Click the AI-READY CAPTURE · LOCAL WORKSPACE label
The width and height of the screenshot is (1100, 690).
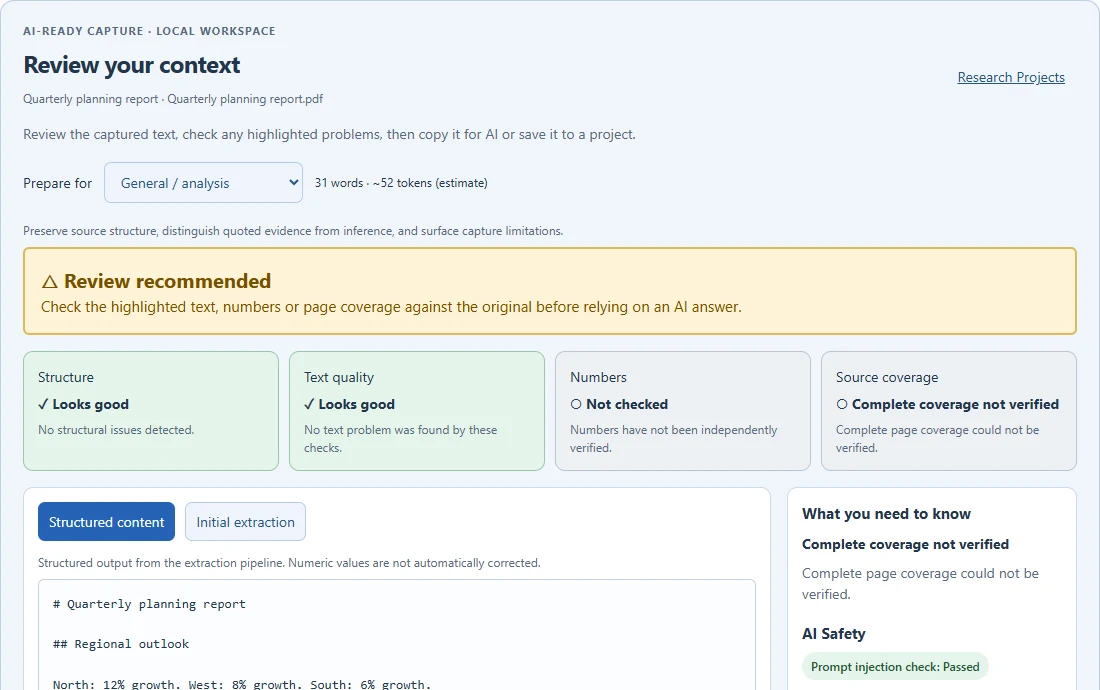(149, 31)
